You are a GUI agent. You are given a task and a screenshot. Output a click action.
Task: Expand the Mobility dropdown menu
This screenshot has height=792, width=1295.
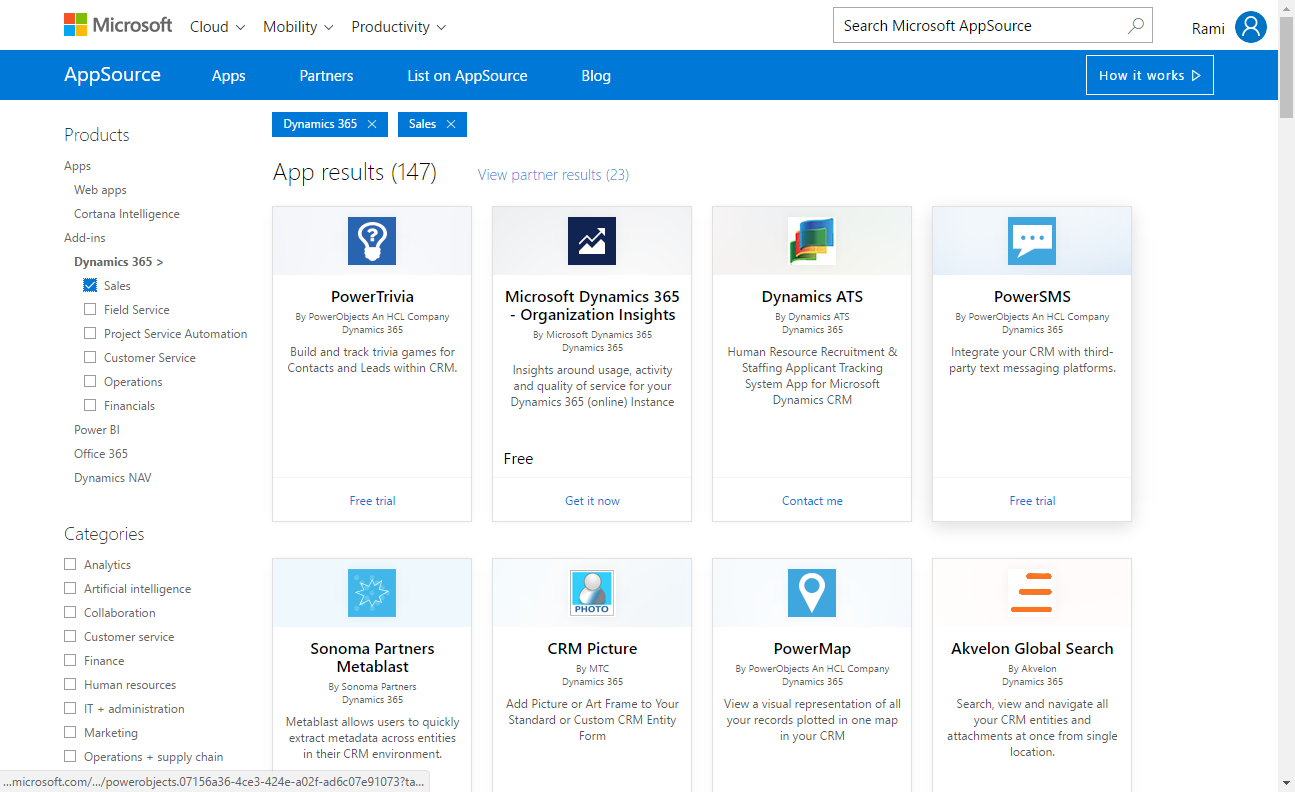coord(298,27)
